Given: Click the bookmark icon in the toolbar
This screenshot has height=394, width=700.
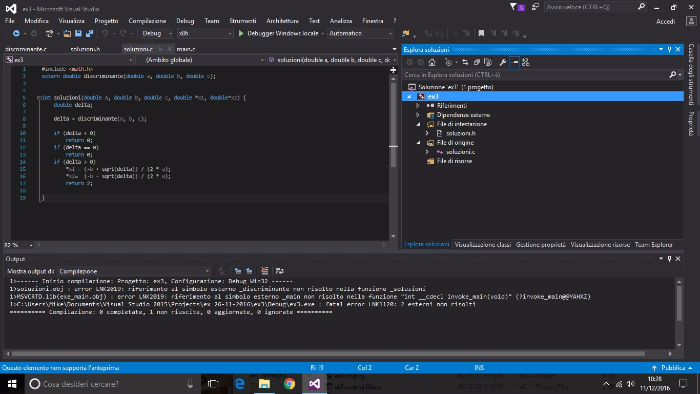Looking at the screenshot, I should coord(481,33).
